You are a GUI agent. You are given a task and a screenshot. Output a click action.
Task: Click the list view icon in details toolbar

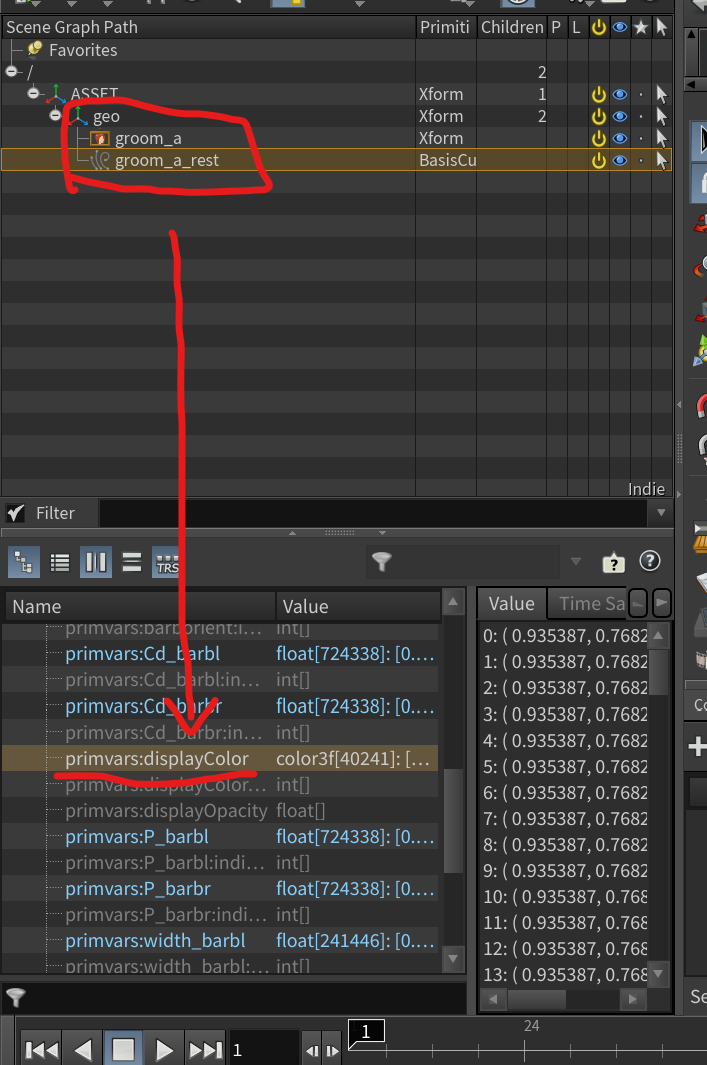coord(60,562)
